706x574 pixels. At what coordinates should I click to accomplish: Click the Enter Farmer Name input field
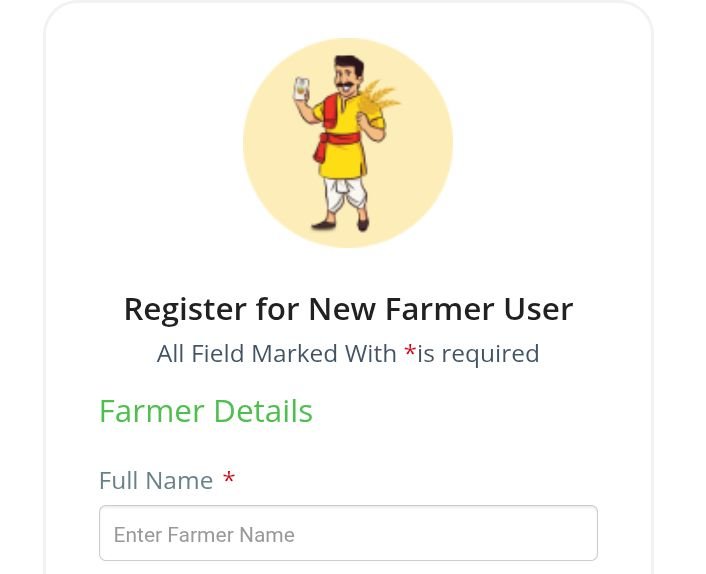coord(348,534)
